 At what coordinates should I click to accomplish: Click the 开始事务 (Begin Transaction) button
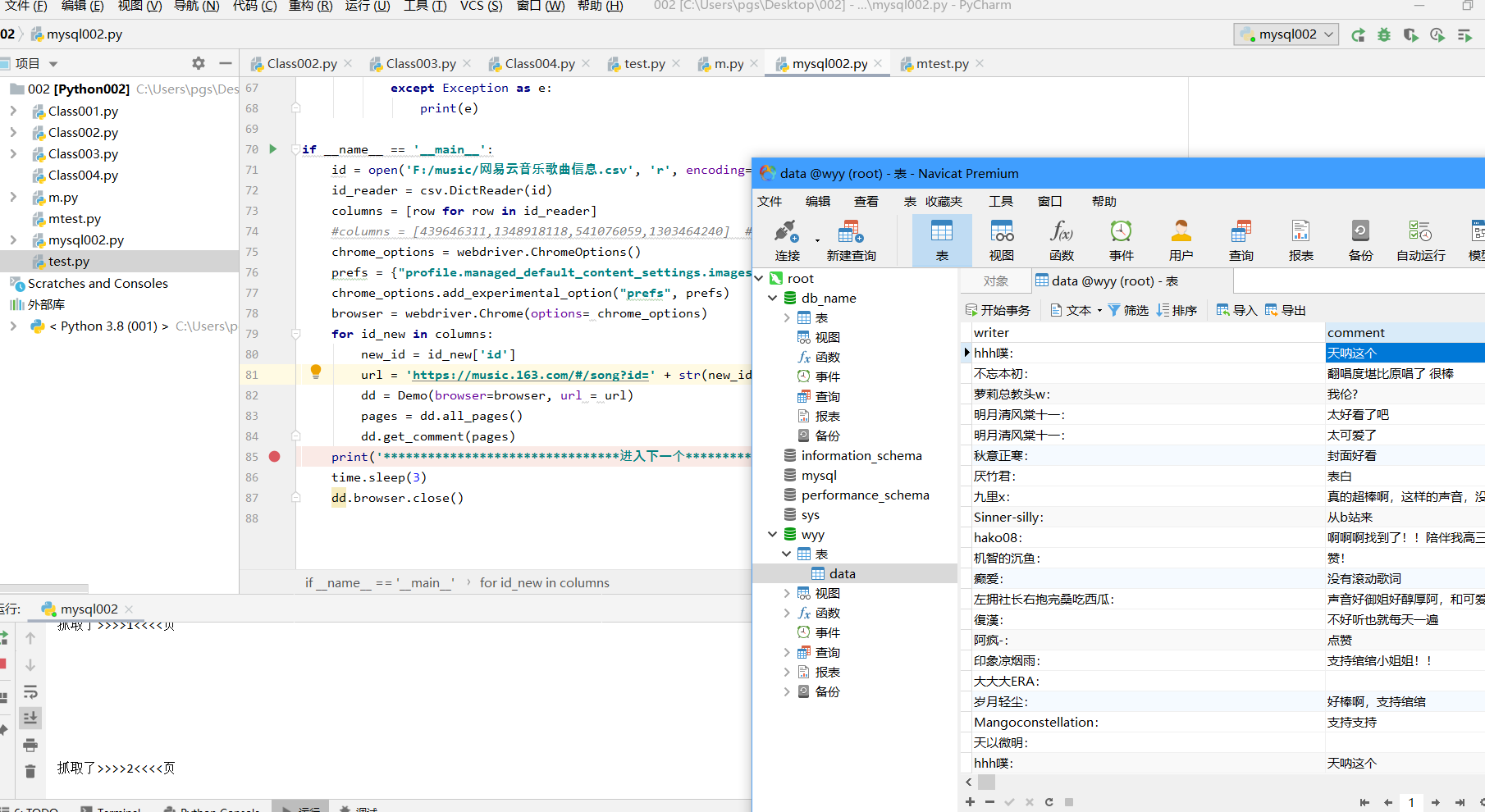pyautogui.click(x=998, y=310)
